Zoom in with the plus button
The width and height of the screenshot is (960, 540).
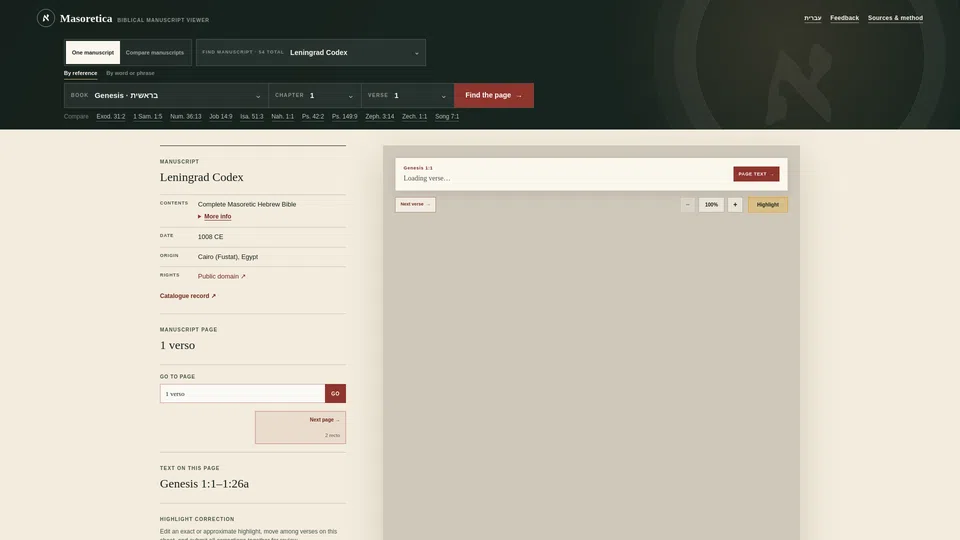(x=735, y=204)
